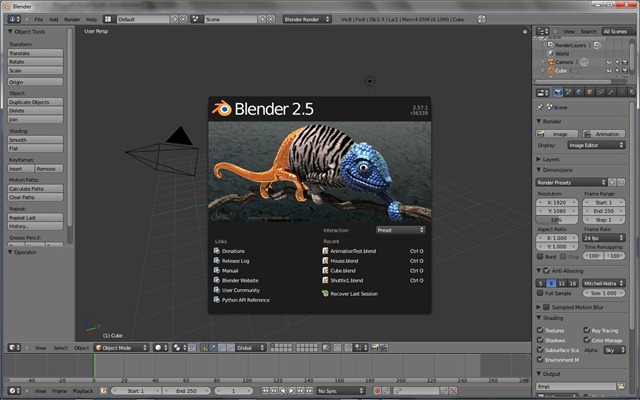Open the Modifiers tab wrench icon
The width and height of the screenshot is (640, 400).
pos(611,93)
